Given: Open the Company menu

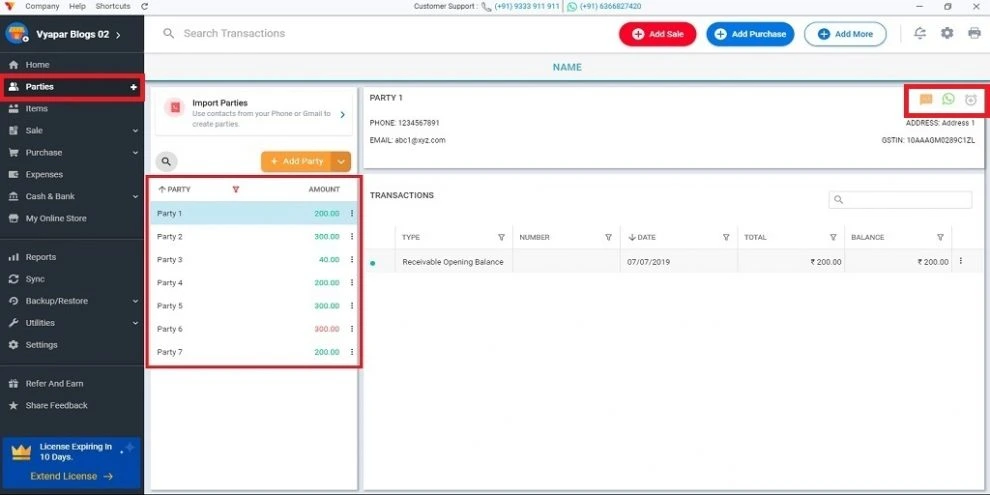Looking at the screenshot, I should click(x=42, y=6).
